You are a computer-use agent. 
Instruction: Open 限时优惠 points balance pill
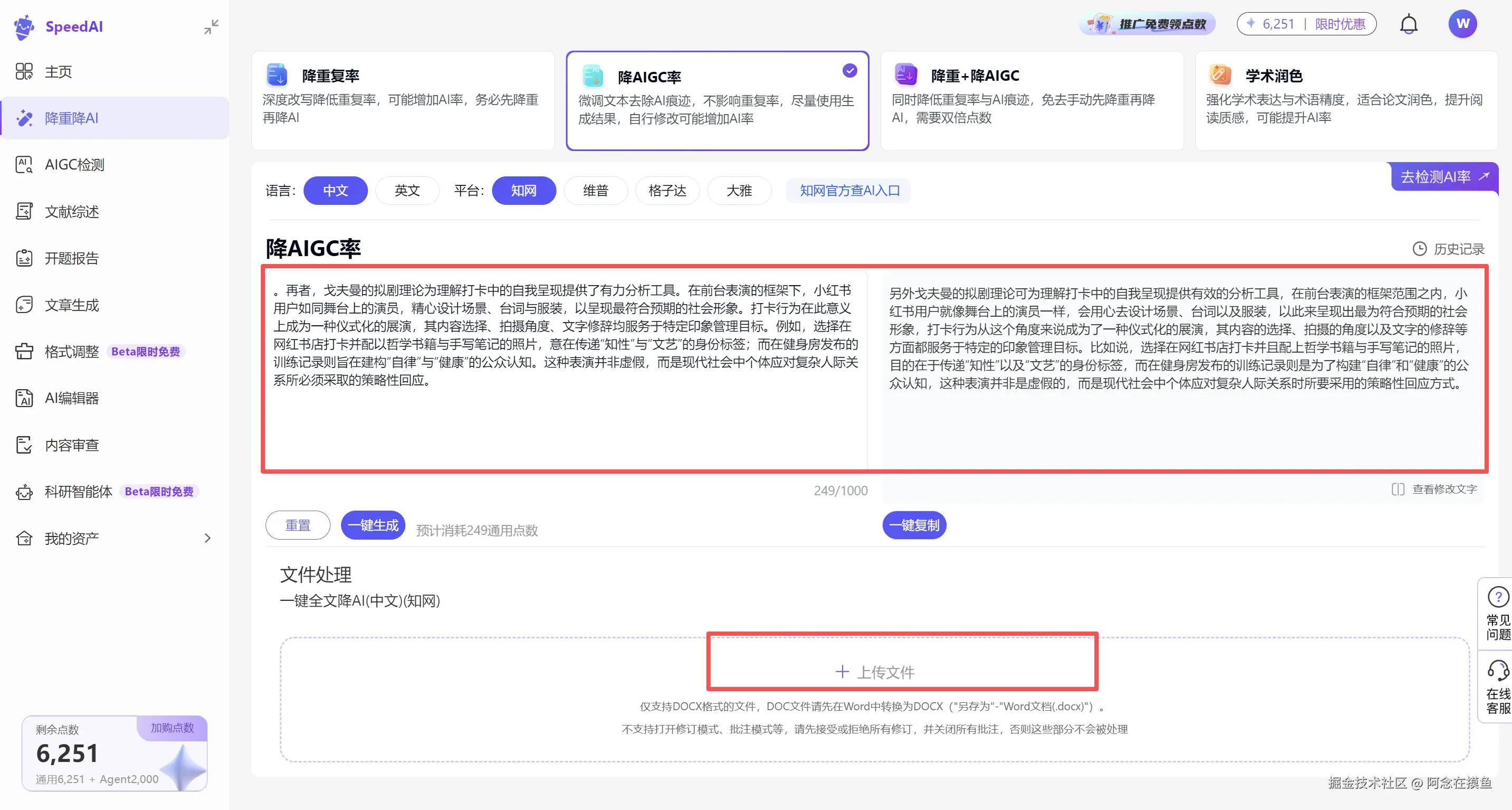coord(1306,24)
